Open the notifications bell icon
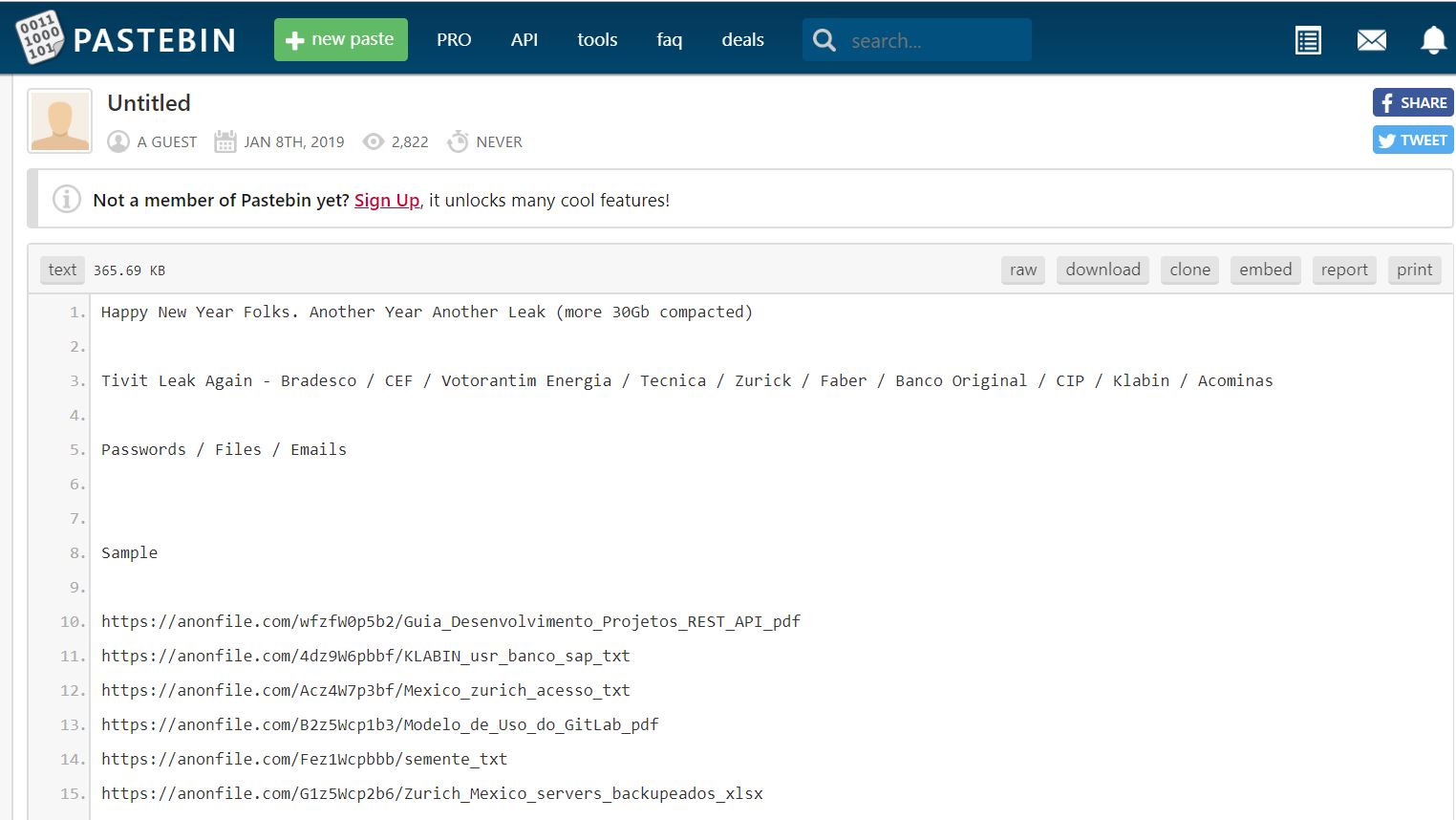 1433,40
